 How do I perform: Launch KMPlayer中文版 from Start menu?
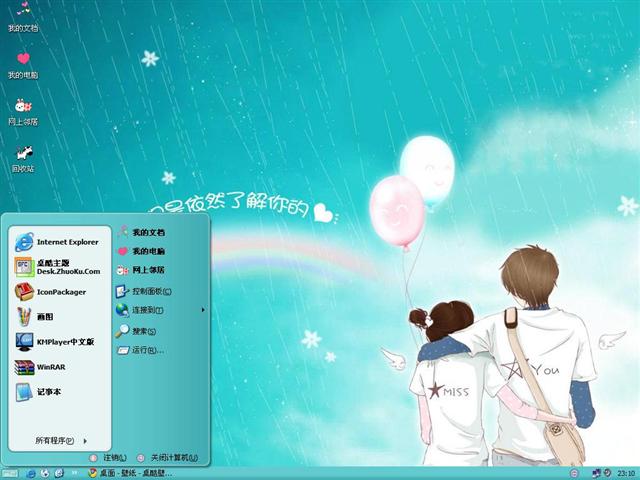(x=60, y=342)
